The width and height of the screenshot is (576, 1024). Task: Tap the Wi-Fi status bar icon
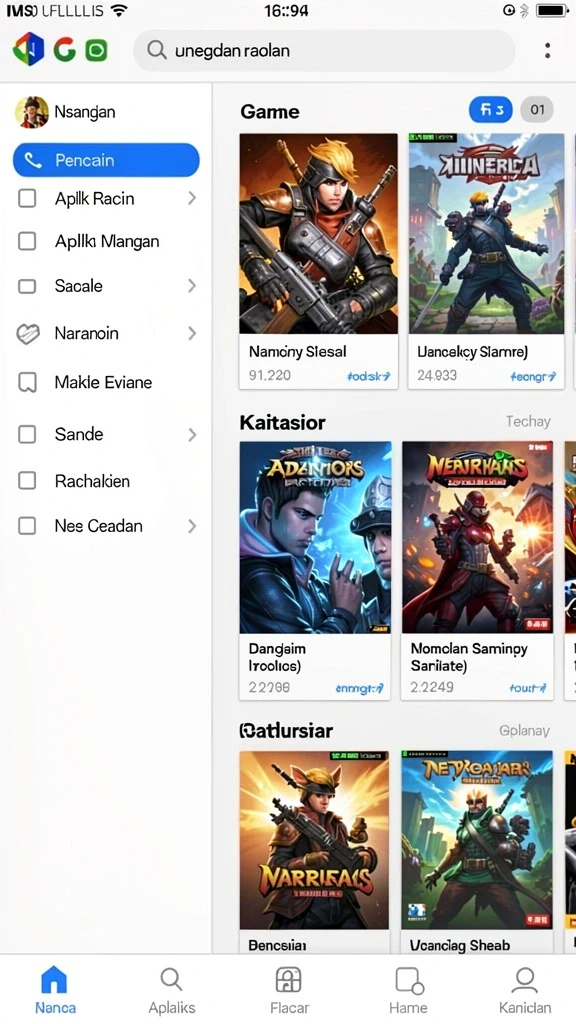click(119, 10)
